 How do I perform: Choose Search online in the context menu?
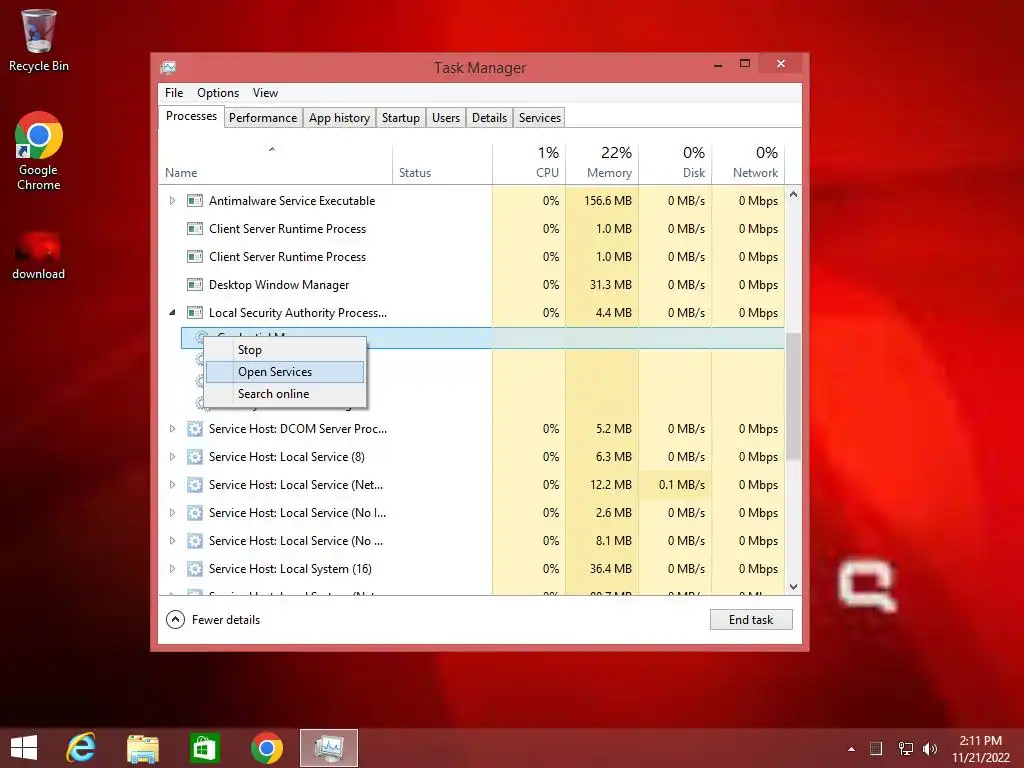point(285,394)
